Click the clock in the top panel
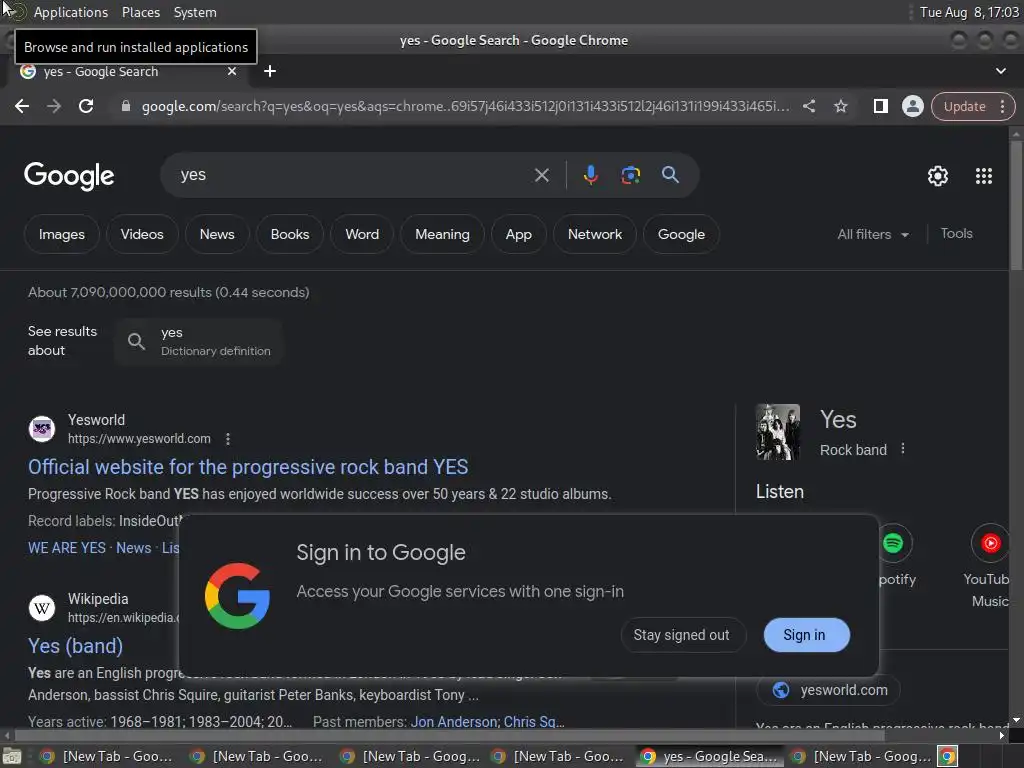 click(x=969, y=12)
